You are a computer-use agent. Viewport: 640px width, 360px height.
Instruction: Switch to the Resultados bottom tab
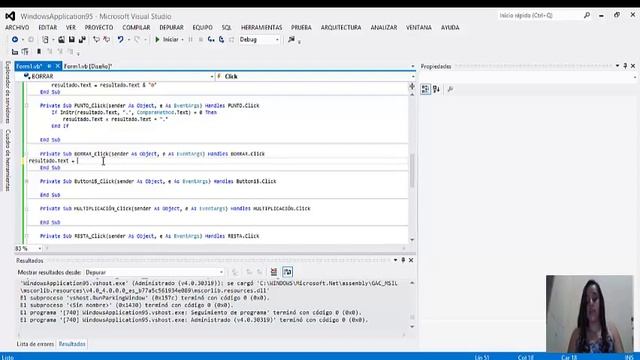click(x=72, y=344)
